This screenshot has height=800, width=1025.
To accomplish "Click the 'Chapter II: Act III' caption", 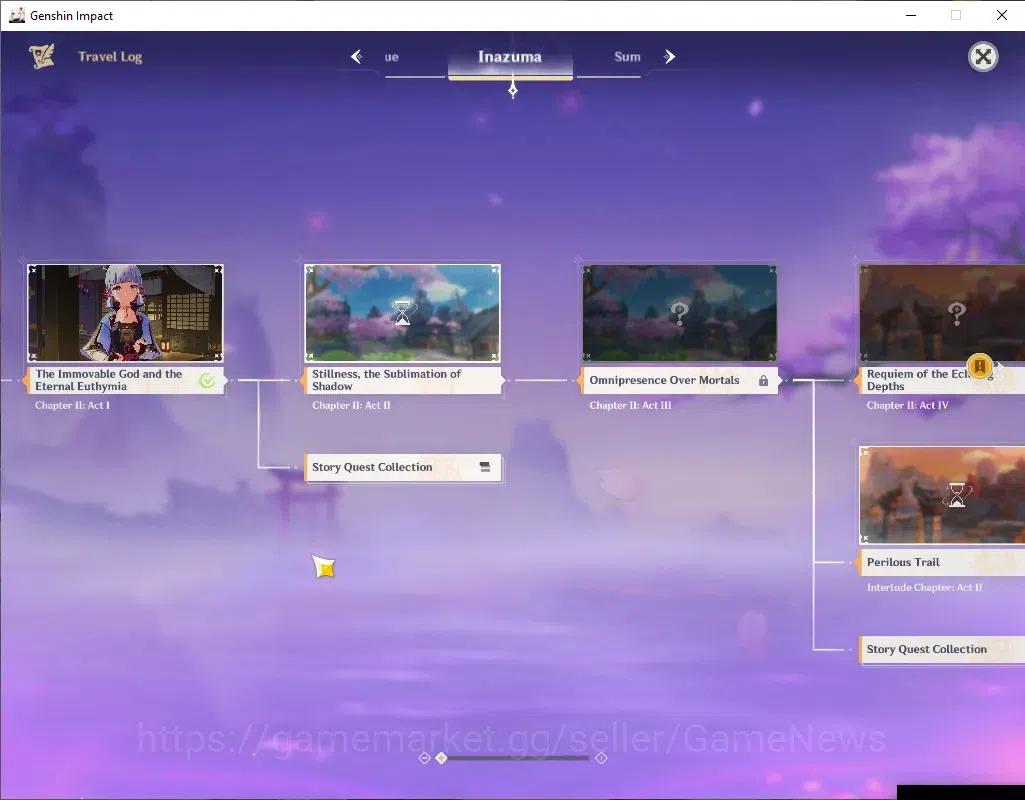I will coord(630,405).
